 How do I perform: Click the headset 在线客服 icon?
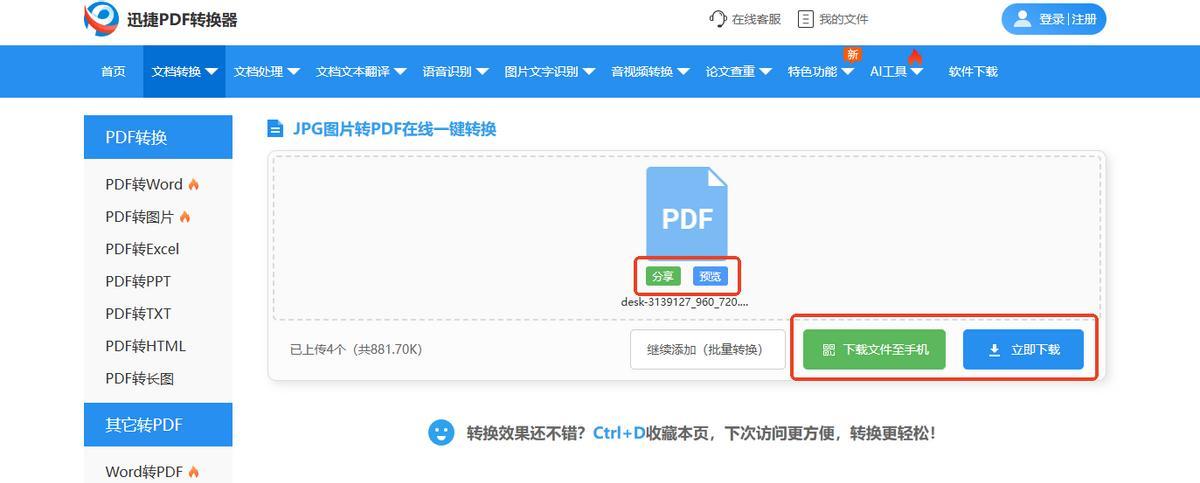717,19
